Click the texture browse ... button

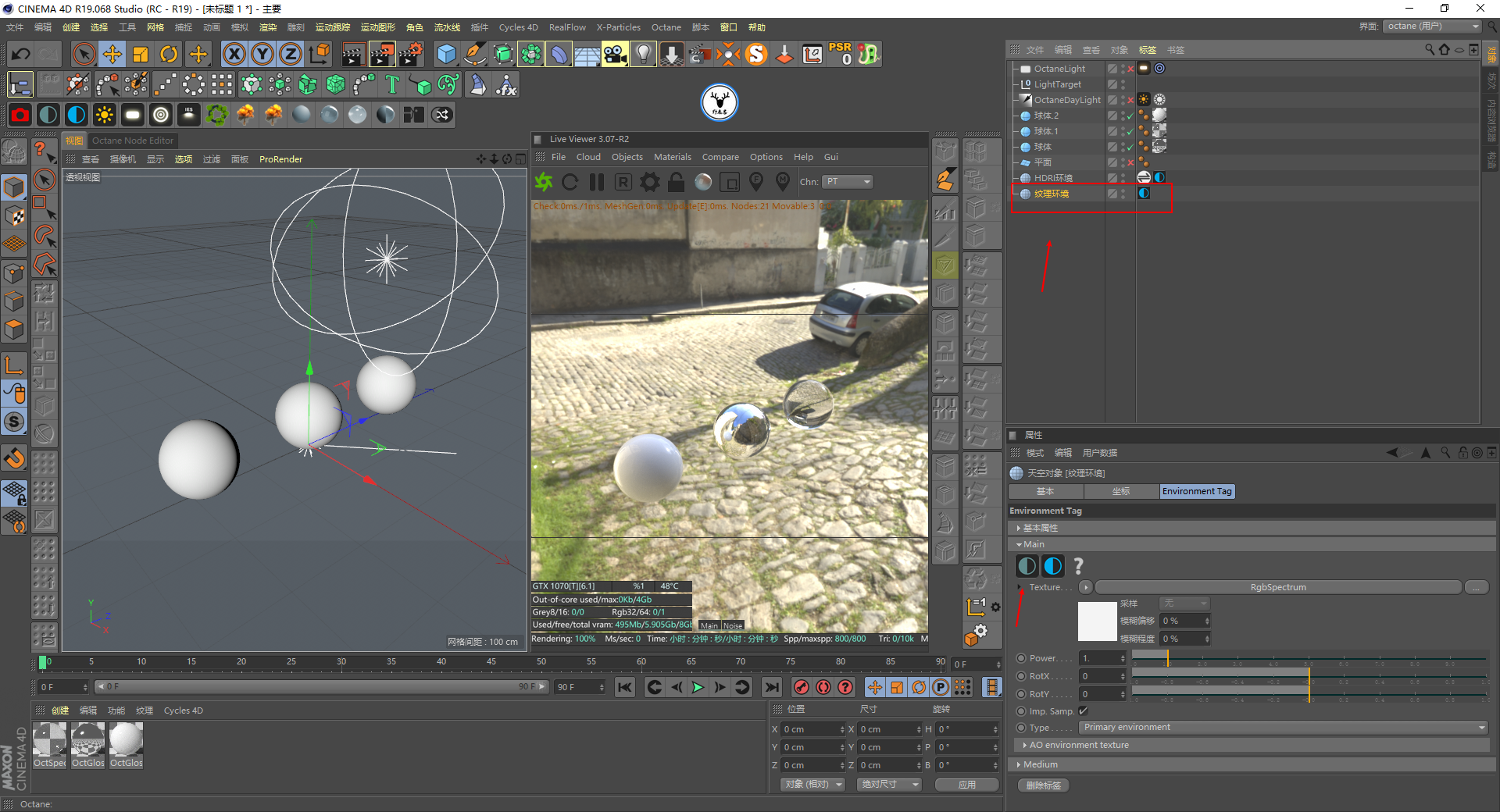pyautogui.click(x=1477, y=588)
